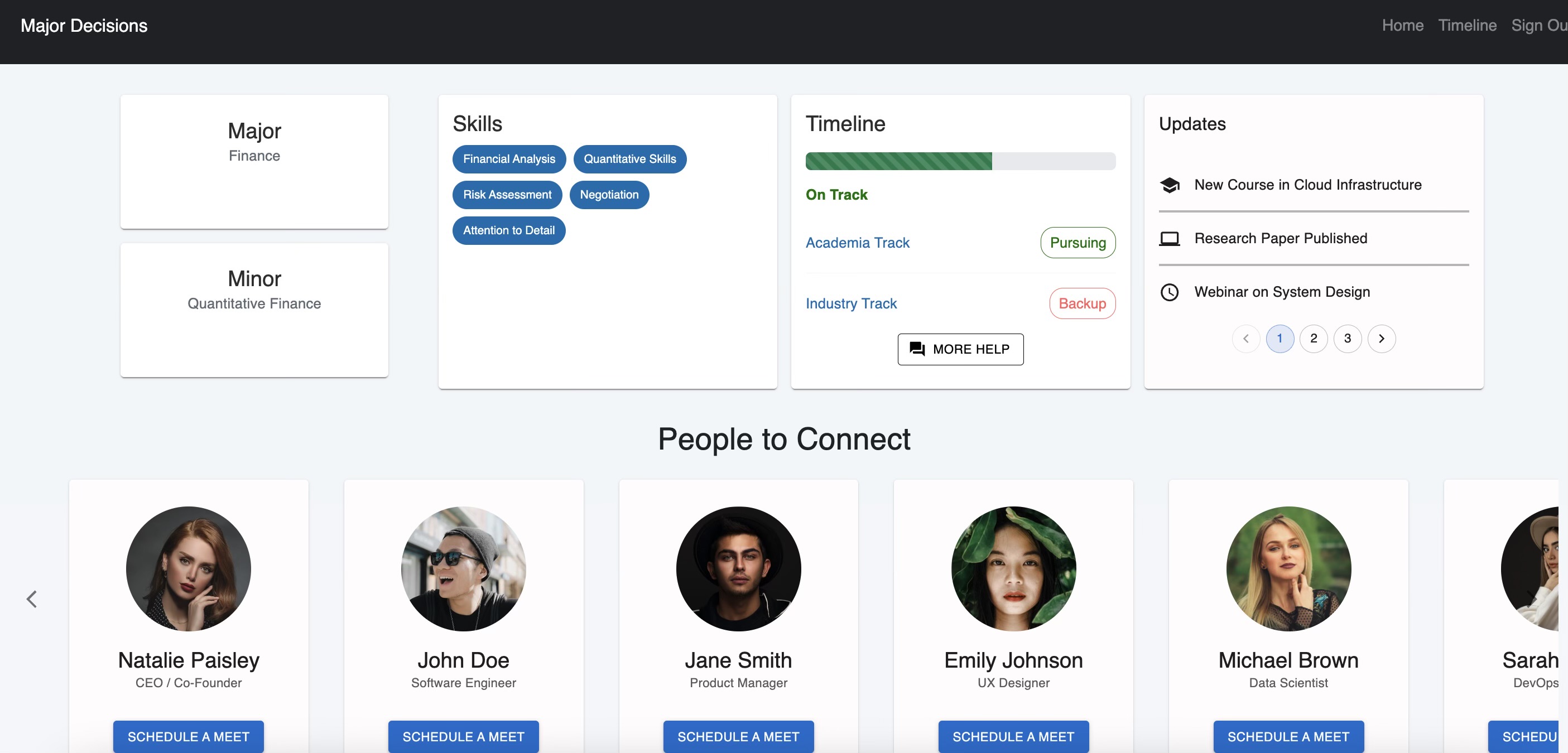This screenshot has width=1568, height=753.
Task: Click the clock icon beside Webinar on System Design
Action: (1170, 292)
